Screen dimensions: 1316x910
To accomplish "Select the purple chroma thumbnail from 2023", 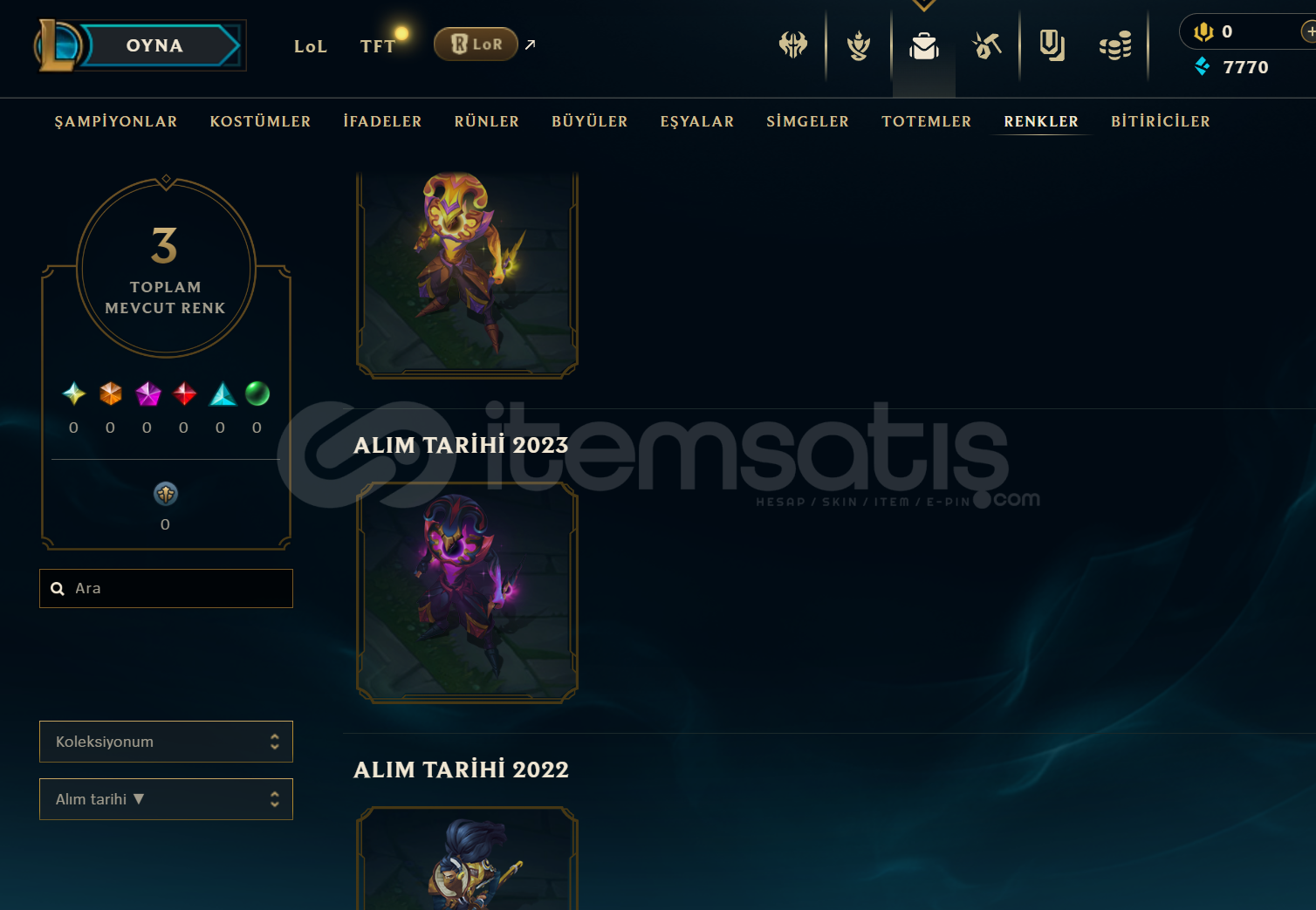I will pos(467,592).
